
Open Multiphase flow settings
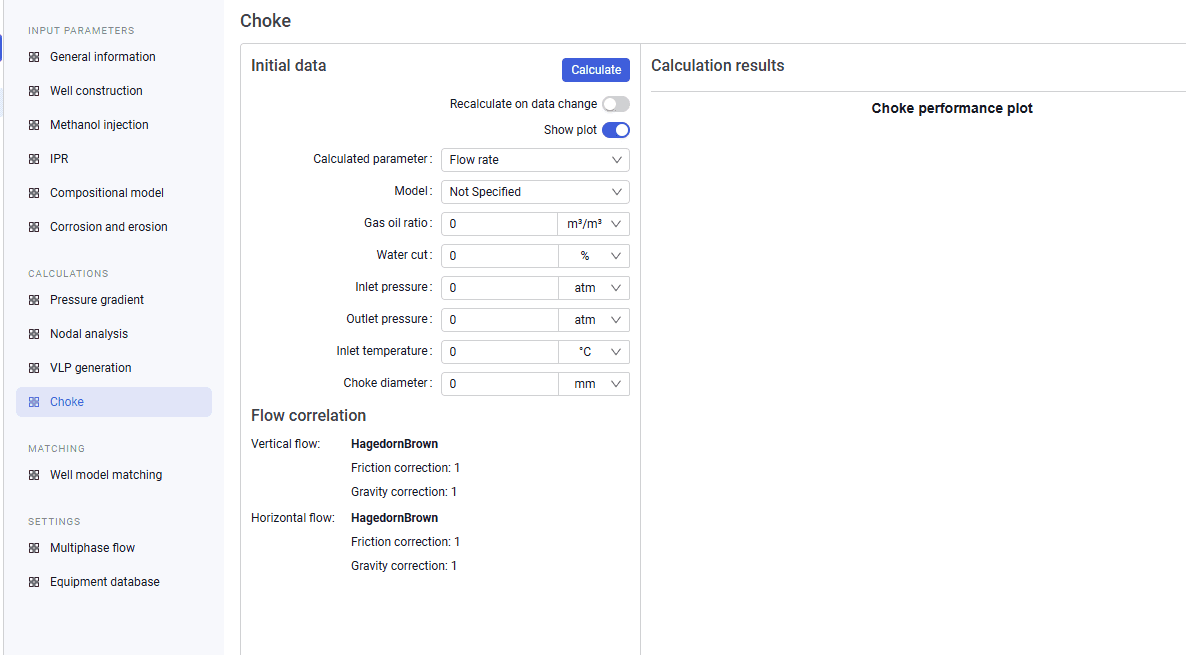coord(92,548)
